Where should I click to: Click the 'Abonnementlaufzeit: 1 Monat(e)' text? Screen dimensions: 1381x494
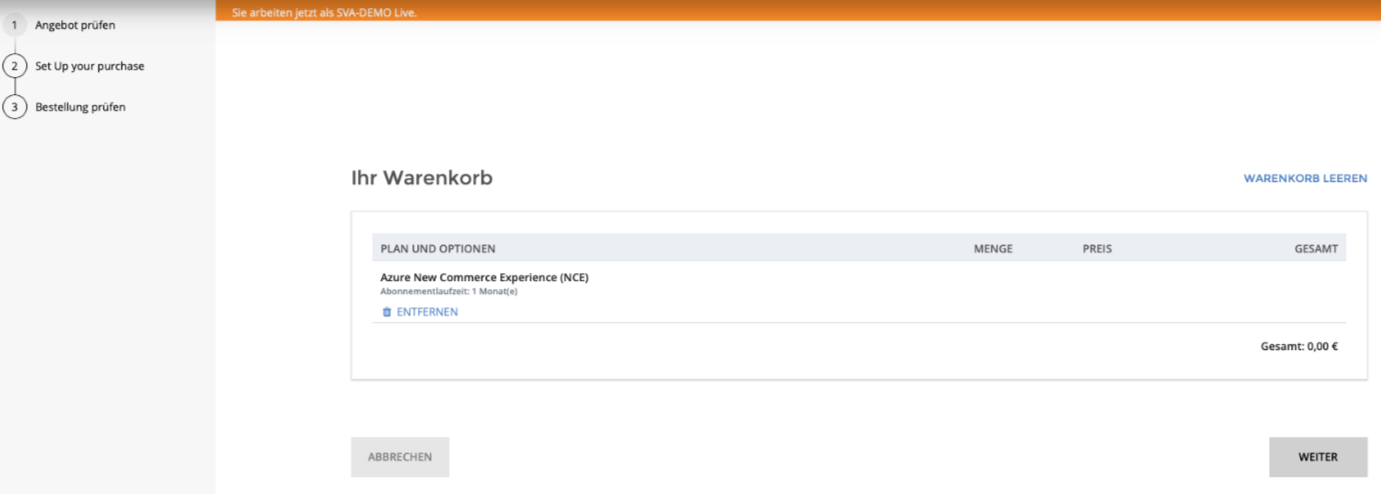pyautogui.click(x=448, y=292)
